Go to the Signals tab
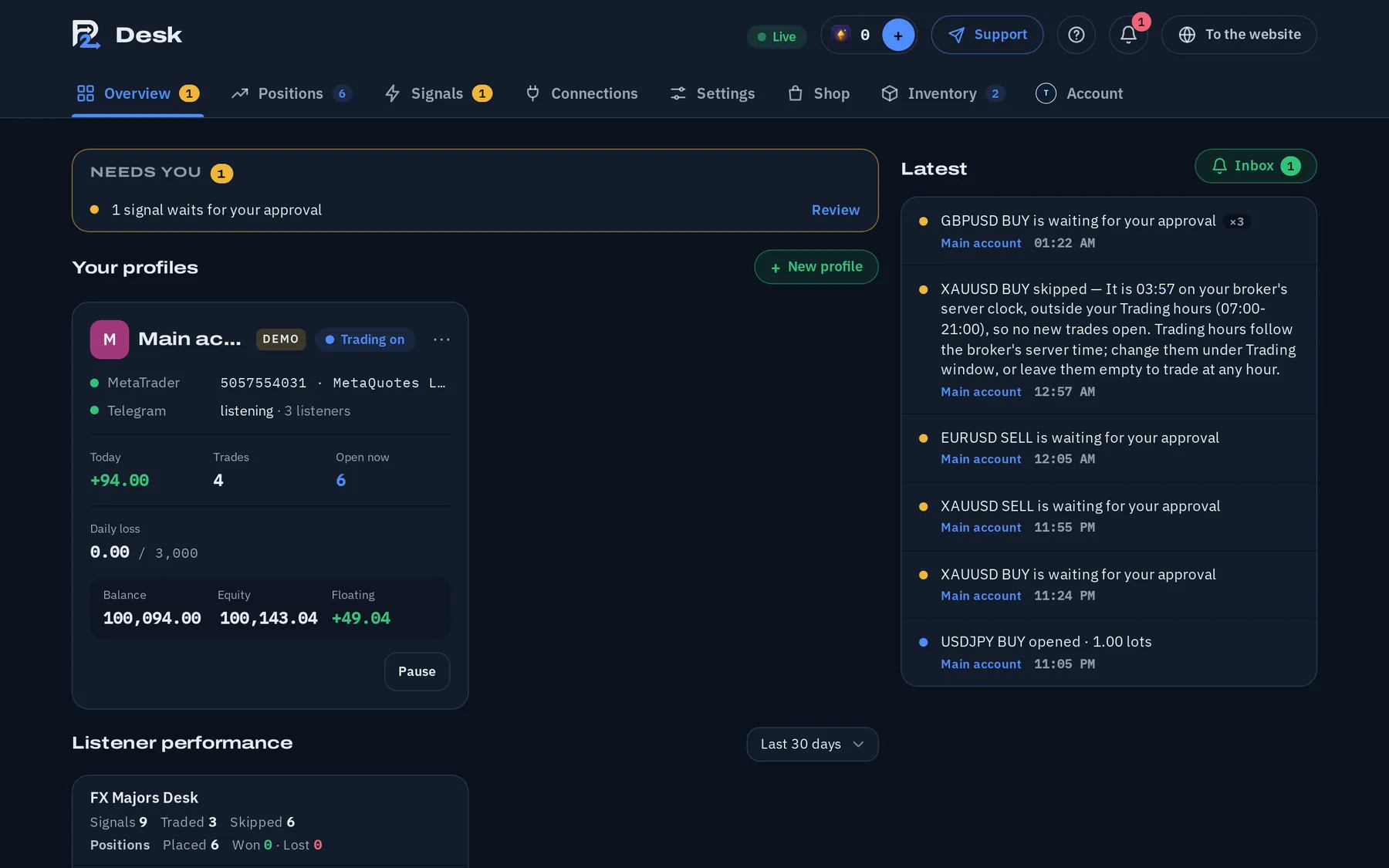 (438, 93)
